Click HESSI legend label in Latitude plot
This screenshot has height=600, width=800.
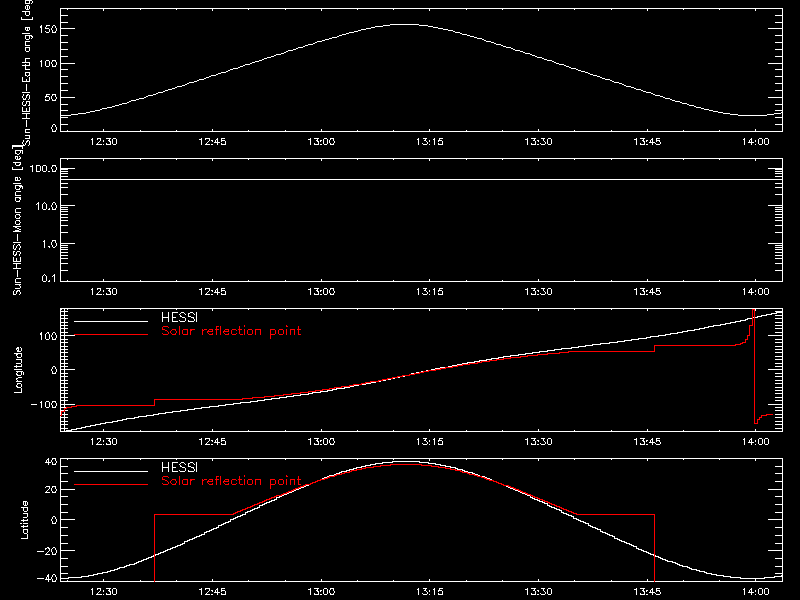(179, 467)
